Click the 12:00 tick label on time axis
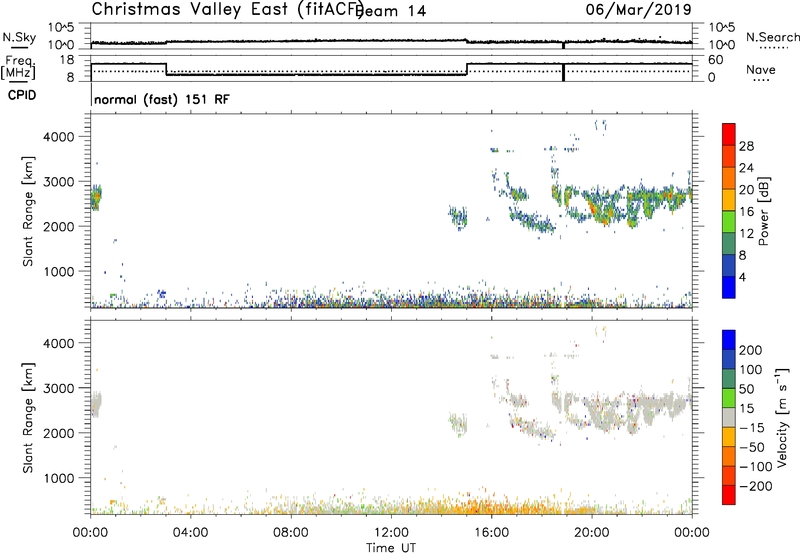Screen dimensions: 800x554 point(391,533)
